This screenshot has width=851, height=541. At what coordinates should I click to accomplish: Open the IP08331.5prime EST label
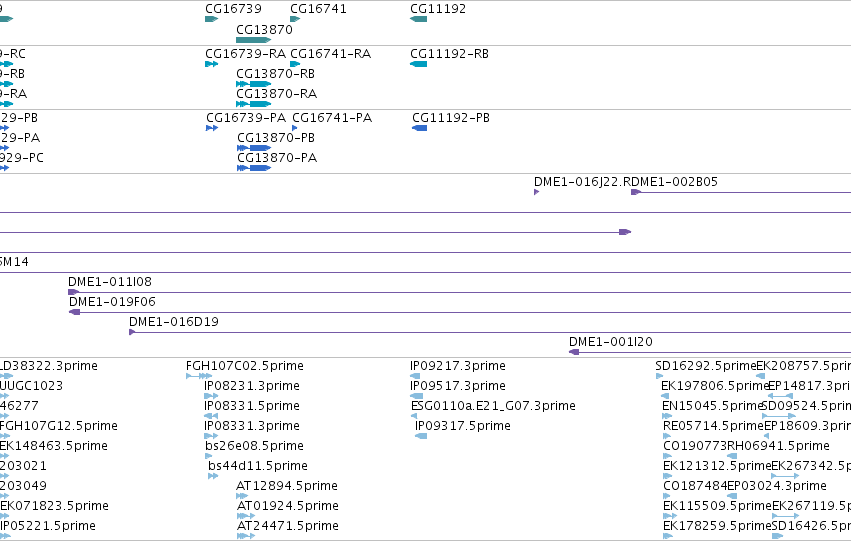point(252,406)
